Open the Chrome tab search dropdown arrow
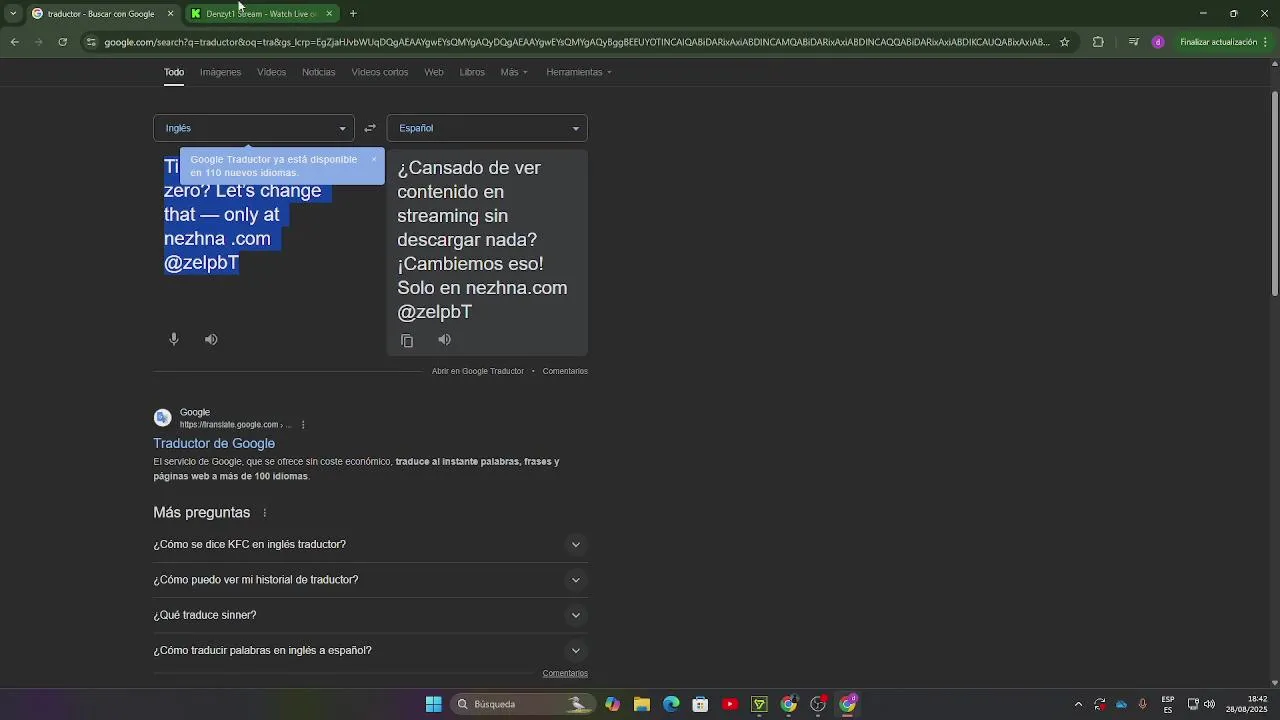 pyautogui.click(x=12, y=14)
